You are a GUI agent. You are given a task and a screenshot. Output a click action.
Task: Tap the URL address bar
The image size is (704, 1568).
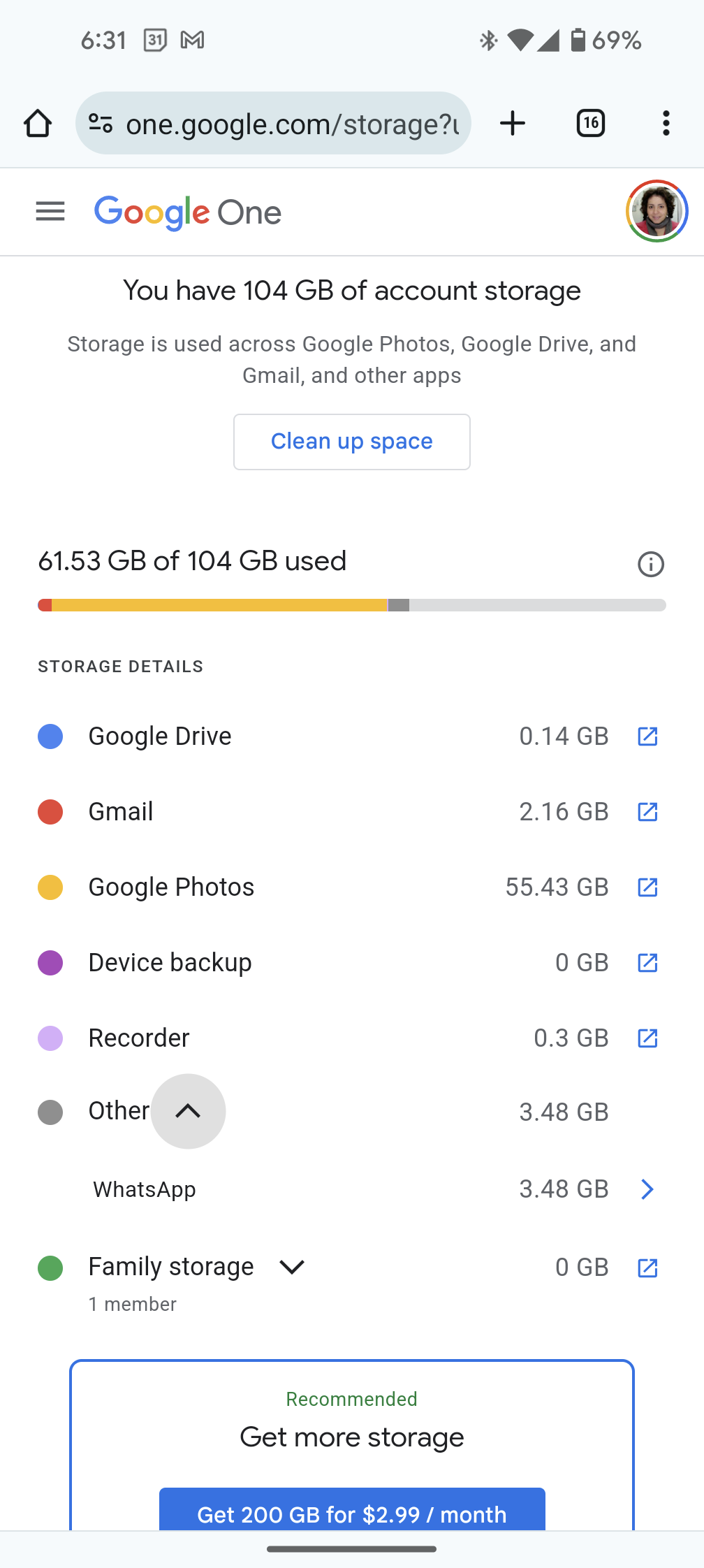tap(292, 124)
